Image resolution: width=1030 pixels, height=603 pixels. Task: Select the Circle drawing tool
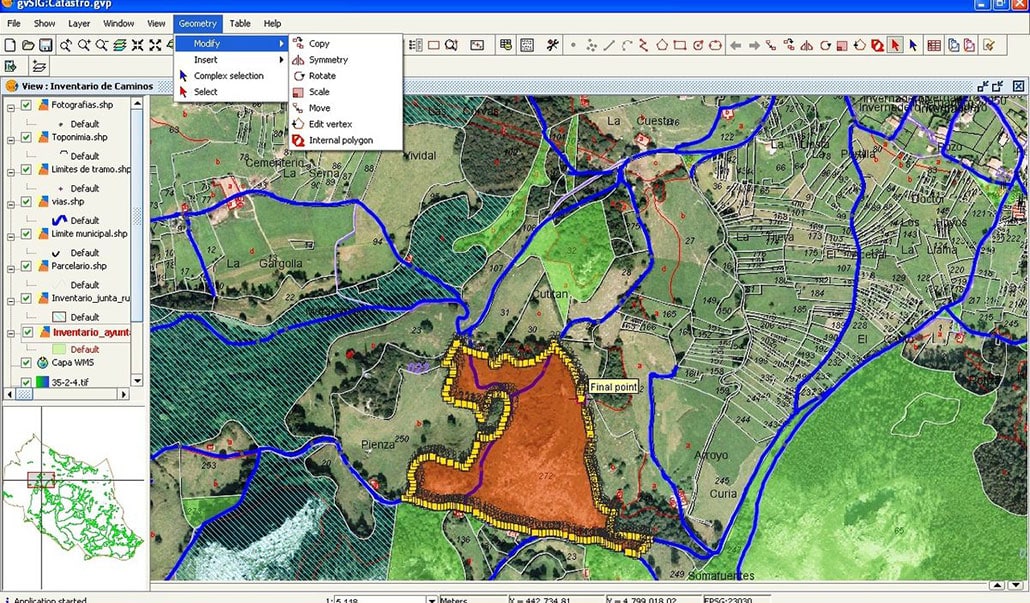click(698, 45)
